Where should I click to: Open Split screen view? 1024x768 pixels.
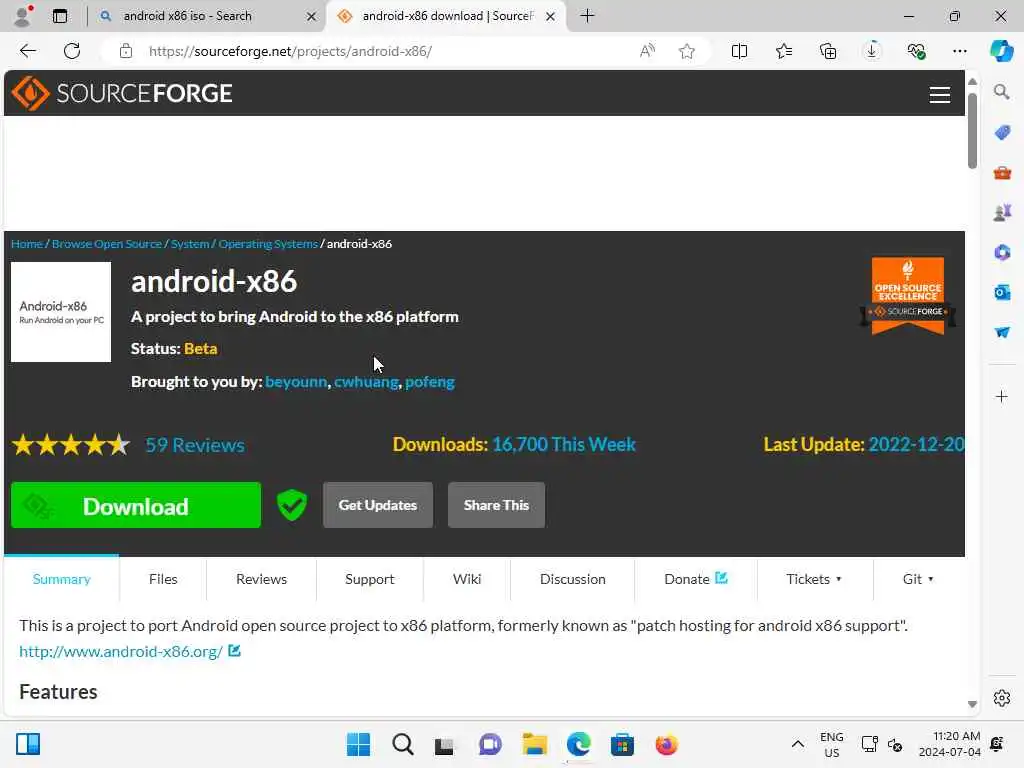[x=739, y=51]
